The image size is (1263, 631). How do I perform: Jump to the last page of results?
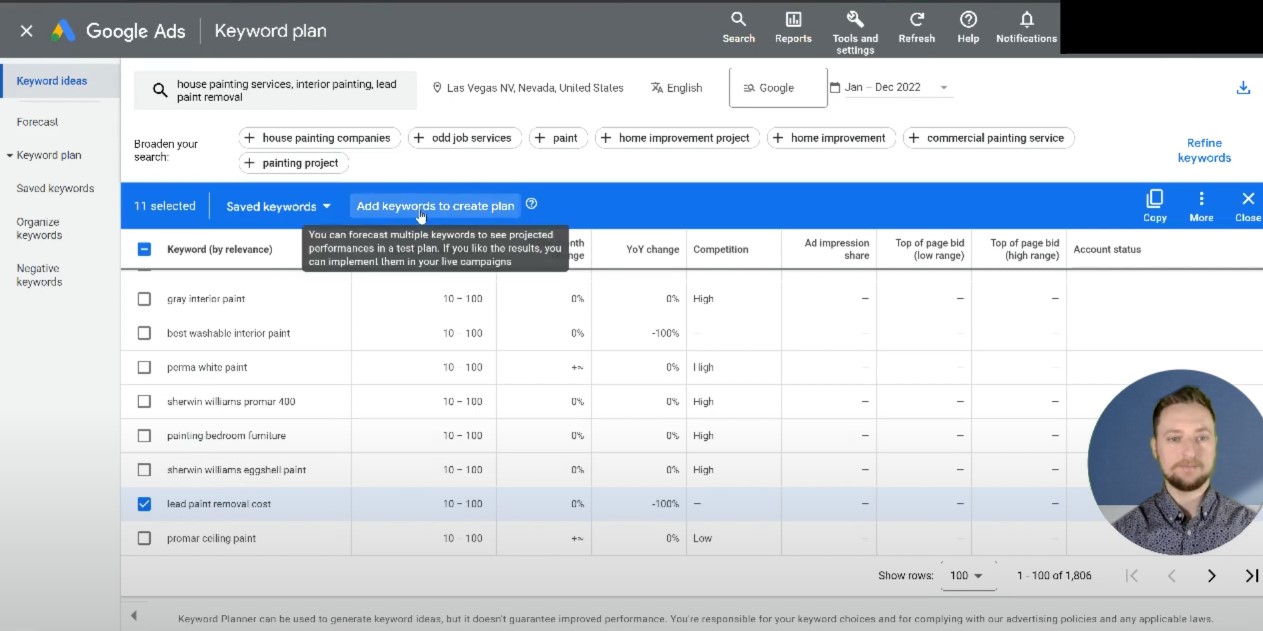[x=1251, y=575]
